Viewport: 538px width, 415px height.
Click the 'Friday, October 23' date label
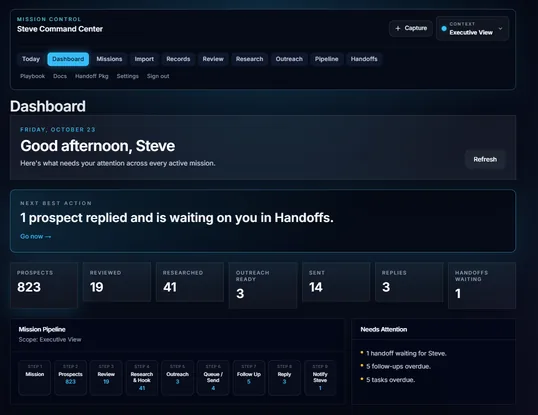point(58,130)
